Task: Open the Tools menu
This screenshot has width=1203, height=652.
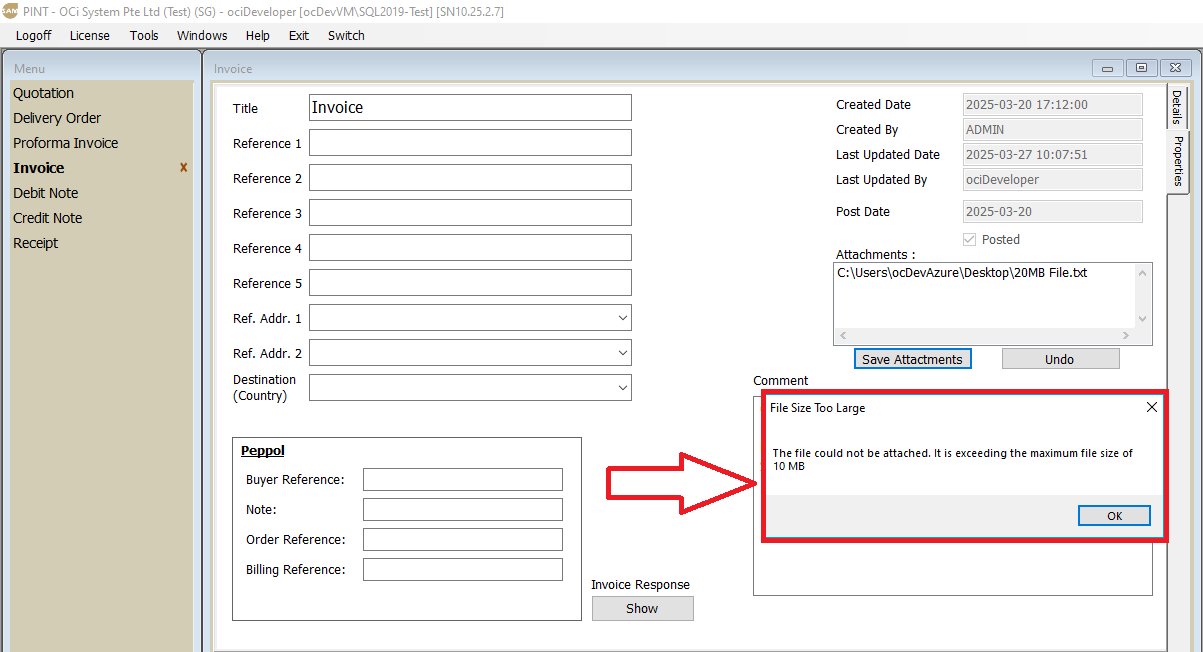Action: 144,35
